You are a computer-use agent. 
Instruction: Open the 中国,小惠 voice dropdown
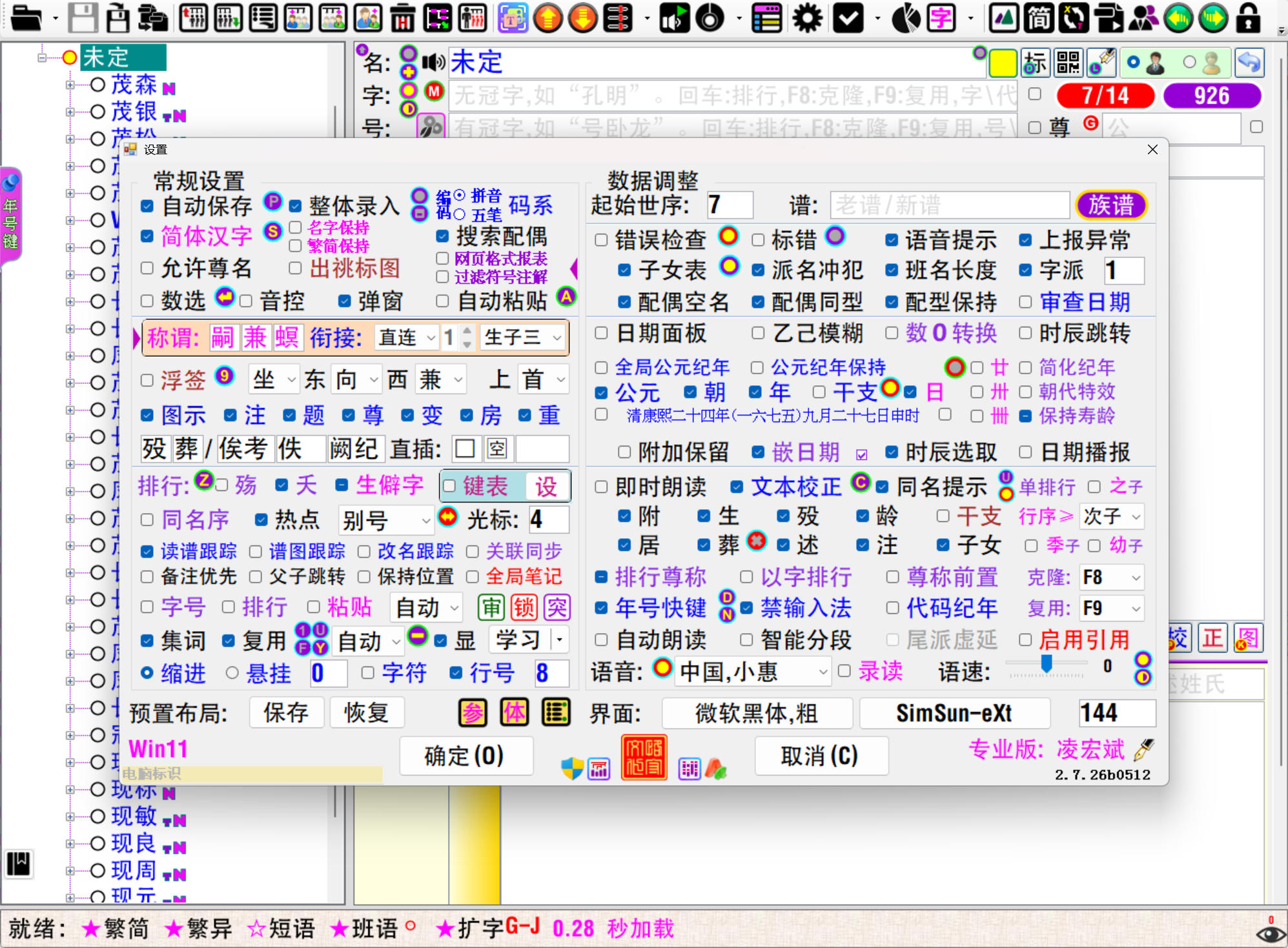point(753,672)
